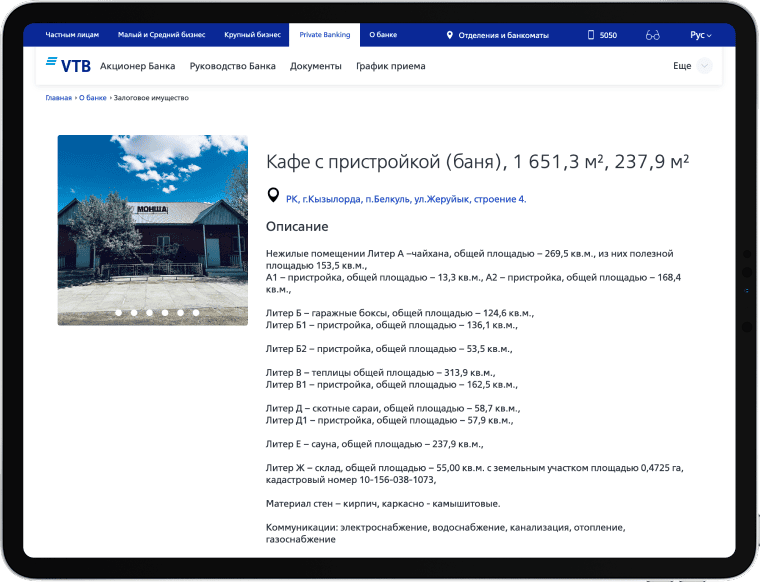Click the line 'Литер В – теплицы'
760x583 pixels.
click(380, 373)
